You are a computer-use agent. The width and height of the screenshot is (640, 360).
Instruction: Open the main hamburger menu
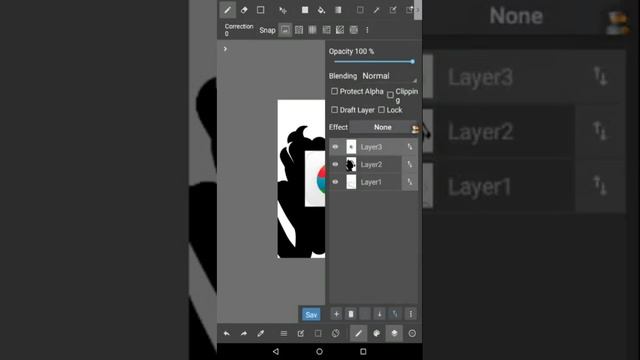pos(284,333)
